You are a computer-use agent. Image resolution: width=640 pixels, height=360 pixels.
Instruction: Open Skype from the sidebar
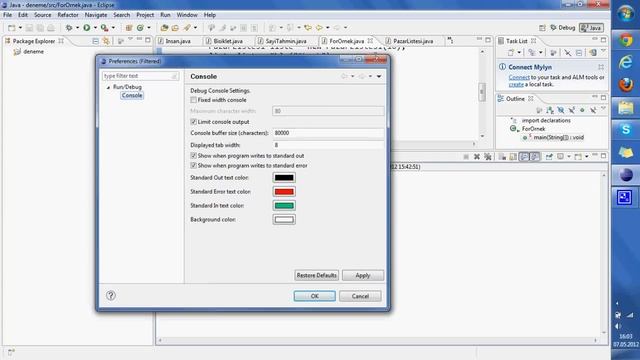(625, 130)
